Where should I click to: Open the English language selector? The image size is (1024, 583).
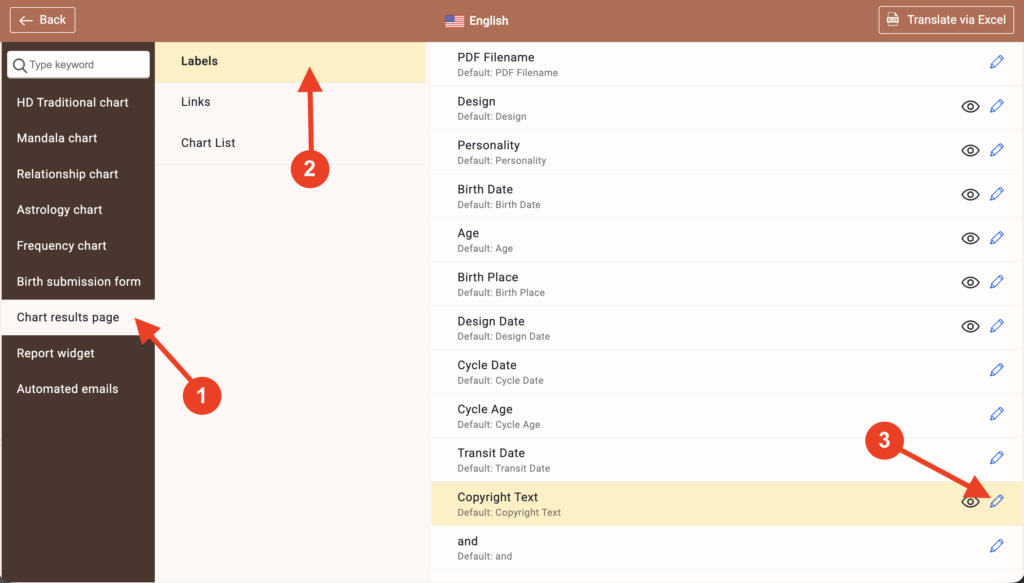477,20
